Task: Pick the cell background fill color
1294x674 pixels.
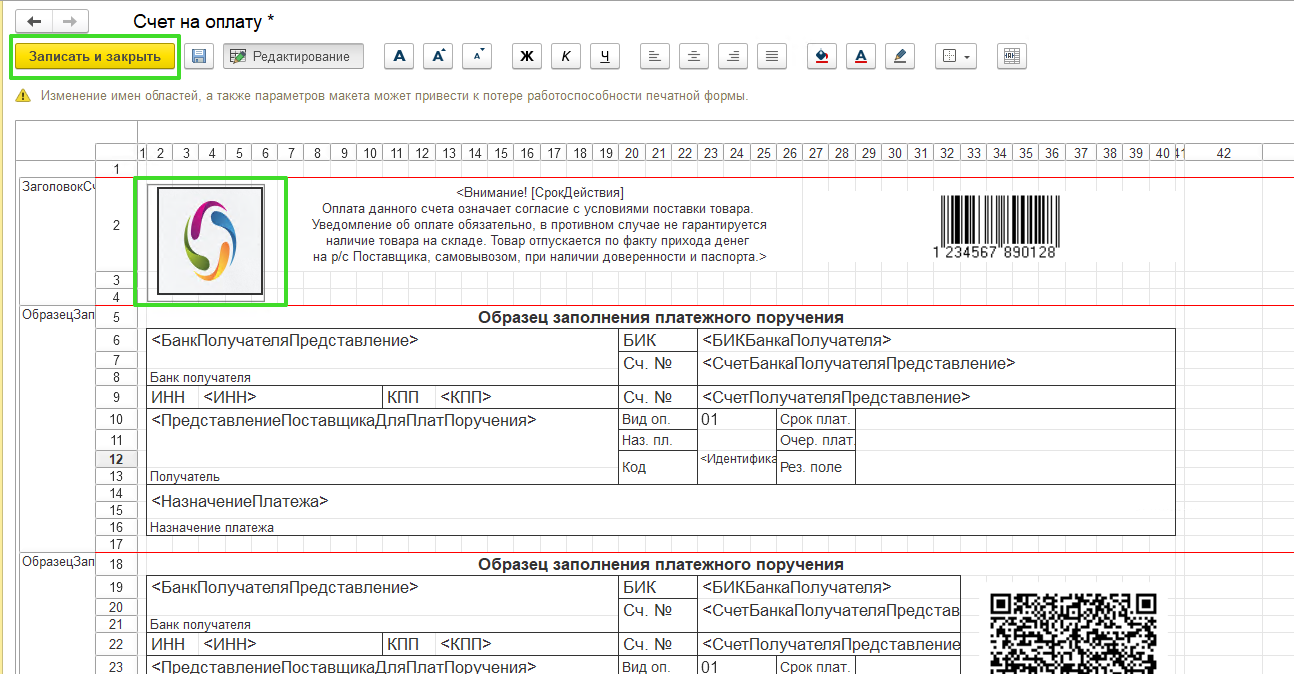Action: [x=821, y=57]
